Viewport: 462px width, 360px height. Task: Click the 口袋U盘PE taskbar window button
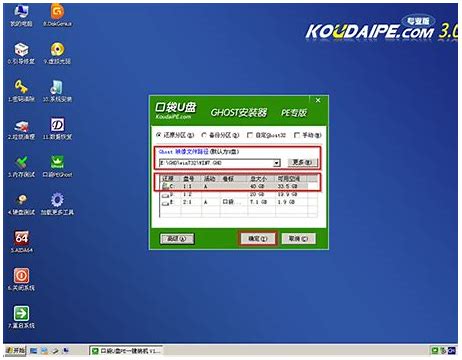(127, 351)
